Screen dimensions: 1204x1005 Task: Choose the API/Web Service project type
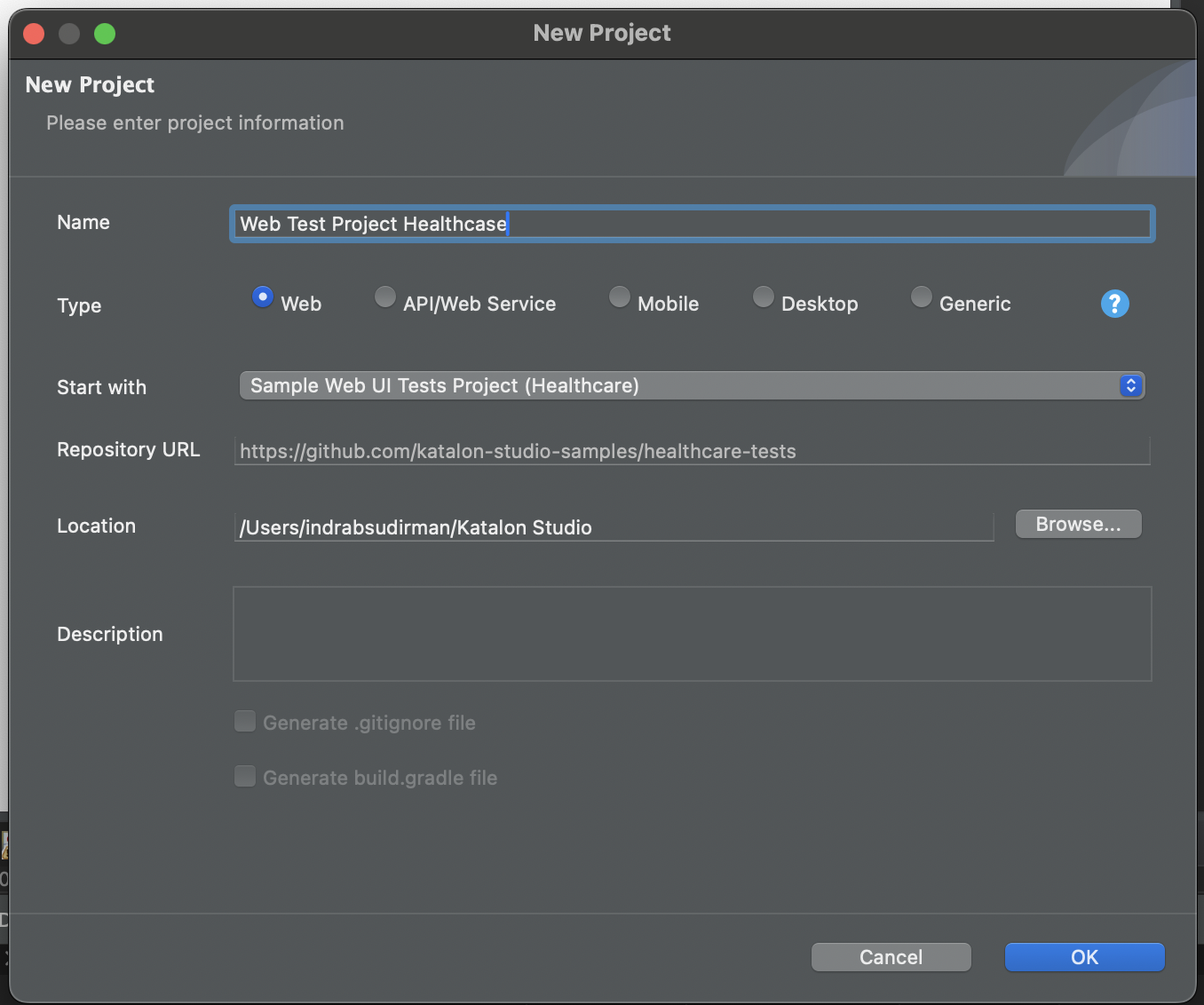point(385,297)
